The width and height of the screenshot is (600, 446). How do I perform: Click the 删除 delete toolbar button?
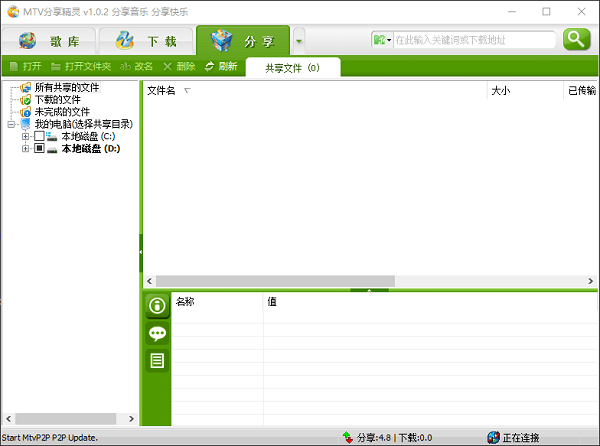click(179, 67)
